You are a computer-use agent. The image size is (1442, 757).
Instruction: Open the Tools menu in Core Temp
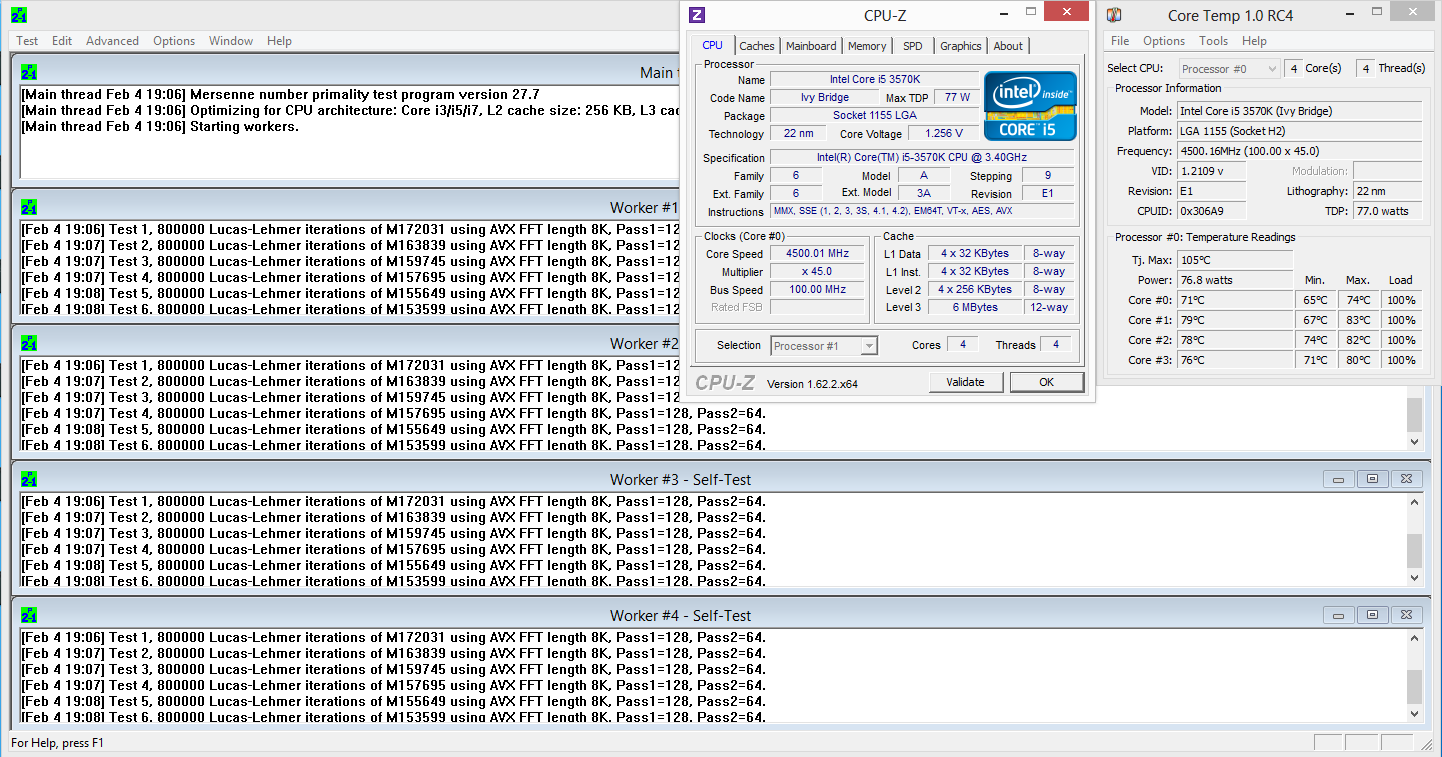click(x=1213, y=41)
